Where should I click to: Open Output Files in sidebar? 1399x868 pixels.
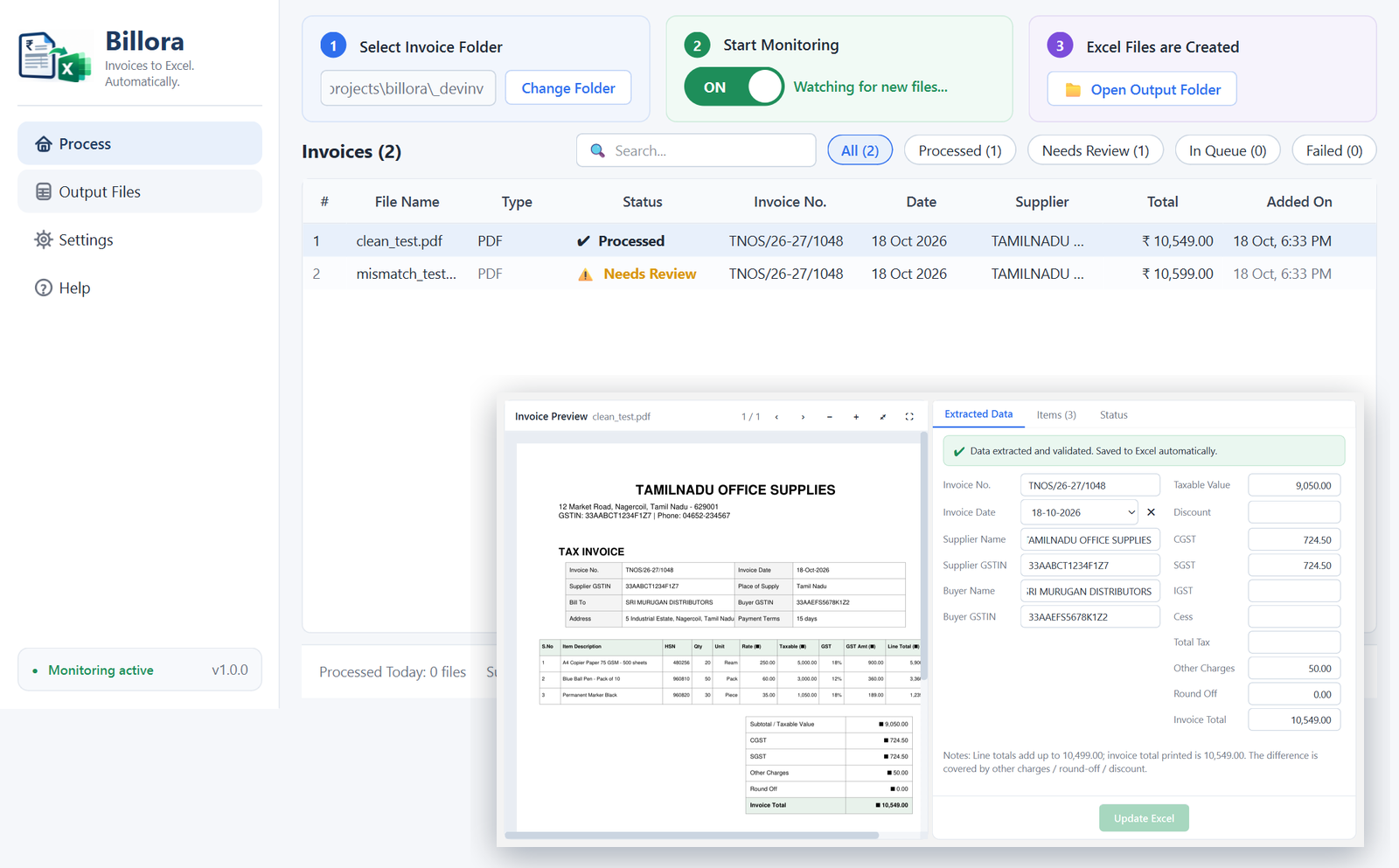pyautogui.click(x=140, y=191)
